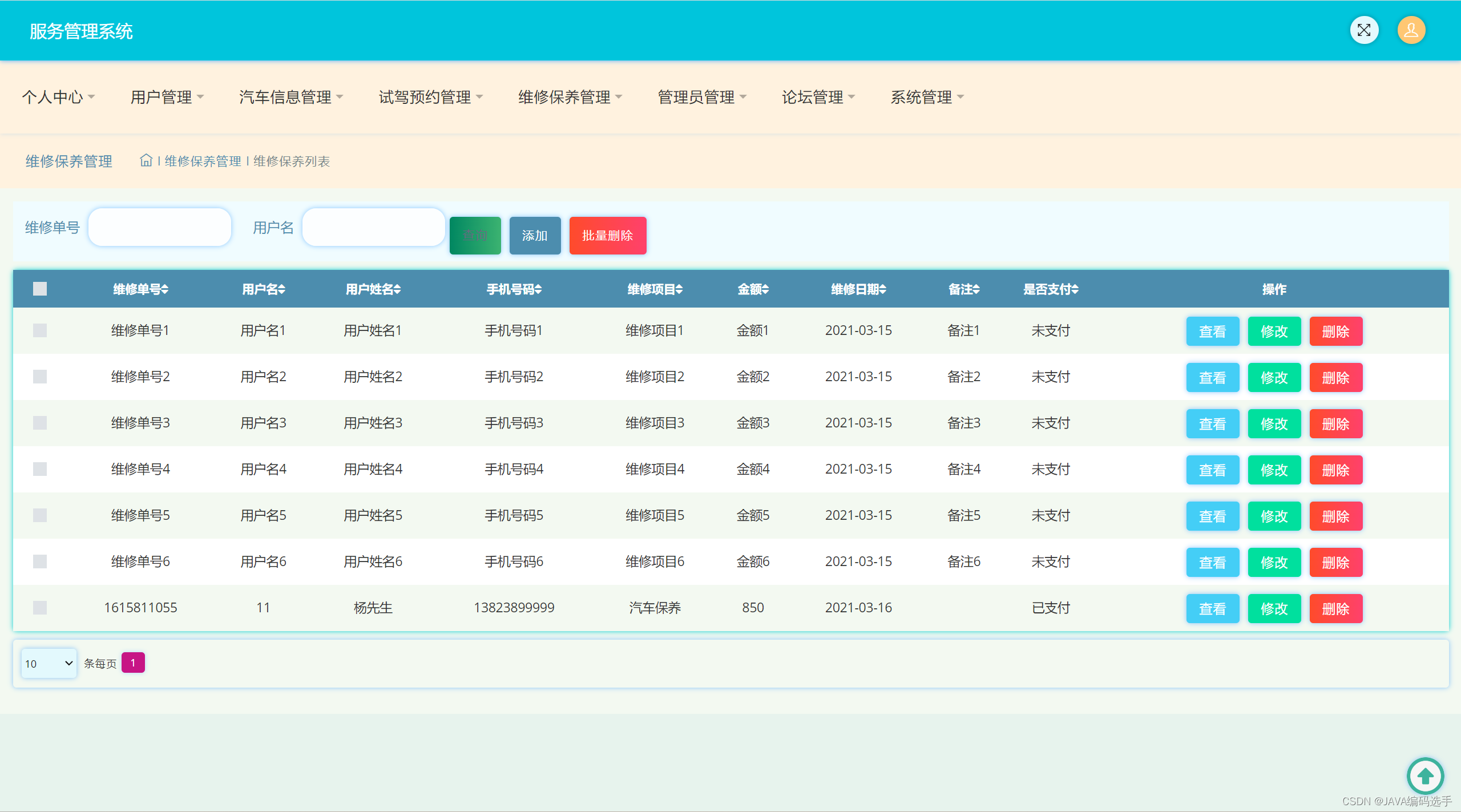Sort by the 维修单号 column sort arrows

click(165, 289)
